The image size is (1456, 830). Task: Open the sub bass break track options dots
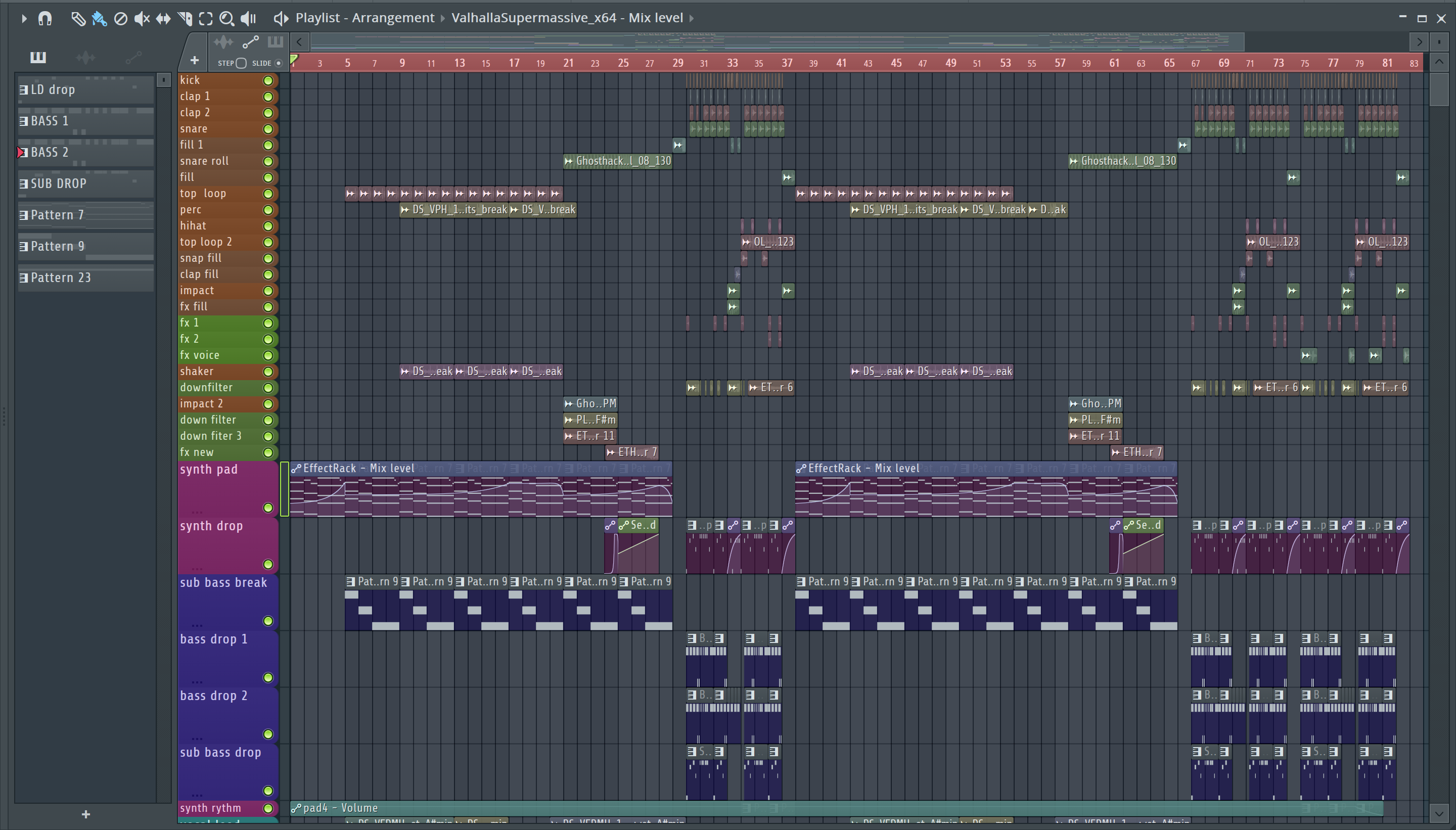[197, 625]
